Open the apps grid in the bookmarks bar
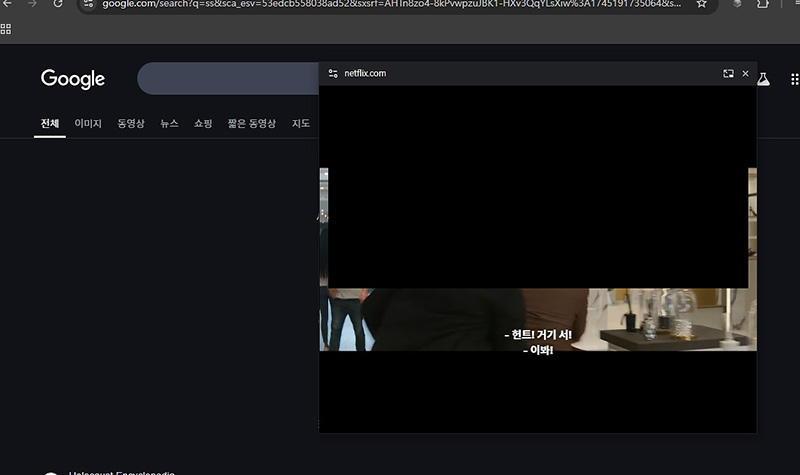 pyautogui.click(x=6, y=29)
